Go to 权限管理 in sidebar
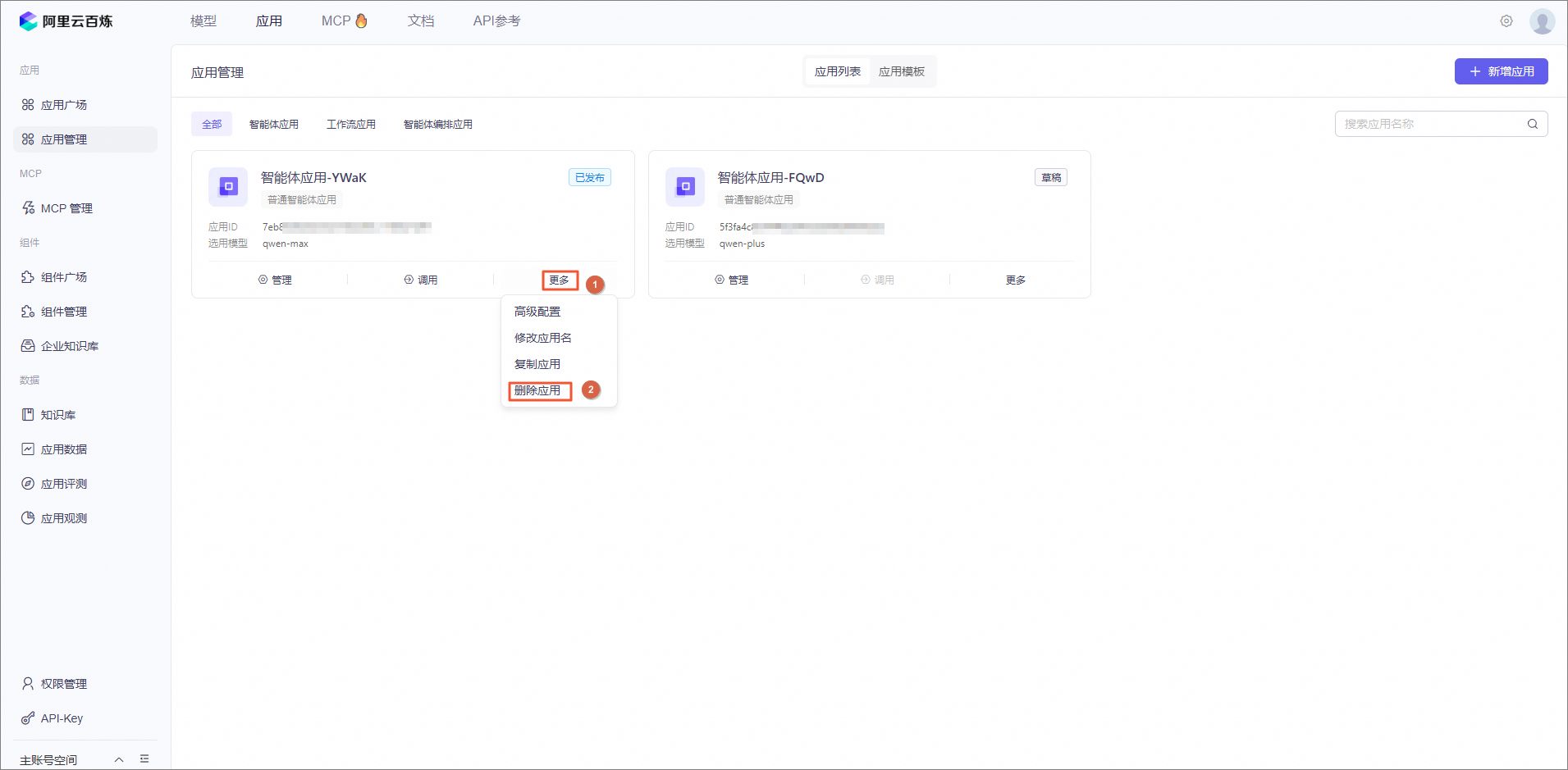 [x=85, y=684]
